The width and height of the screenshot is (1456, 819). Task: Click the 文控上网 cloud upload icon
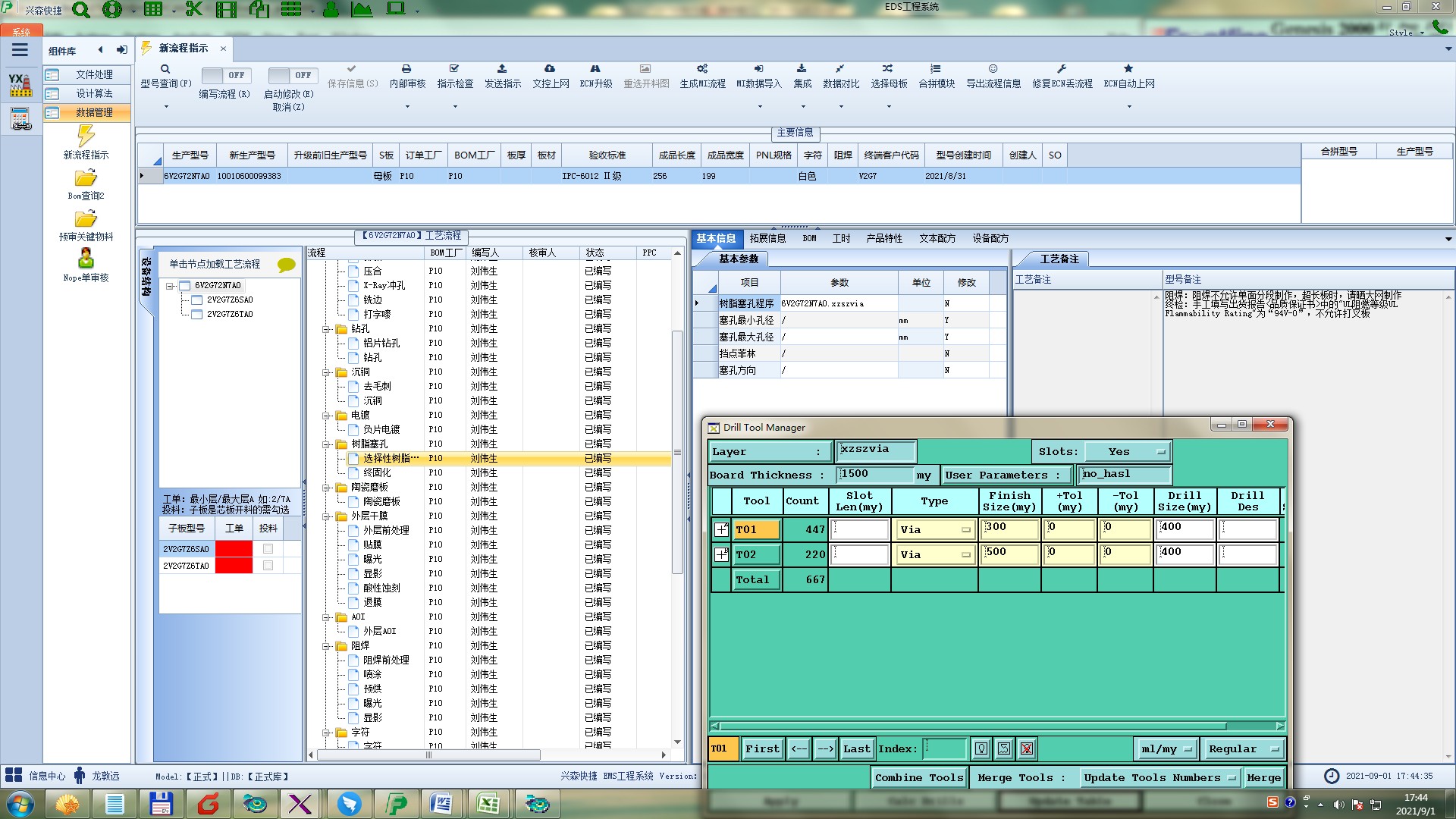click(x=550, y=69)
